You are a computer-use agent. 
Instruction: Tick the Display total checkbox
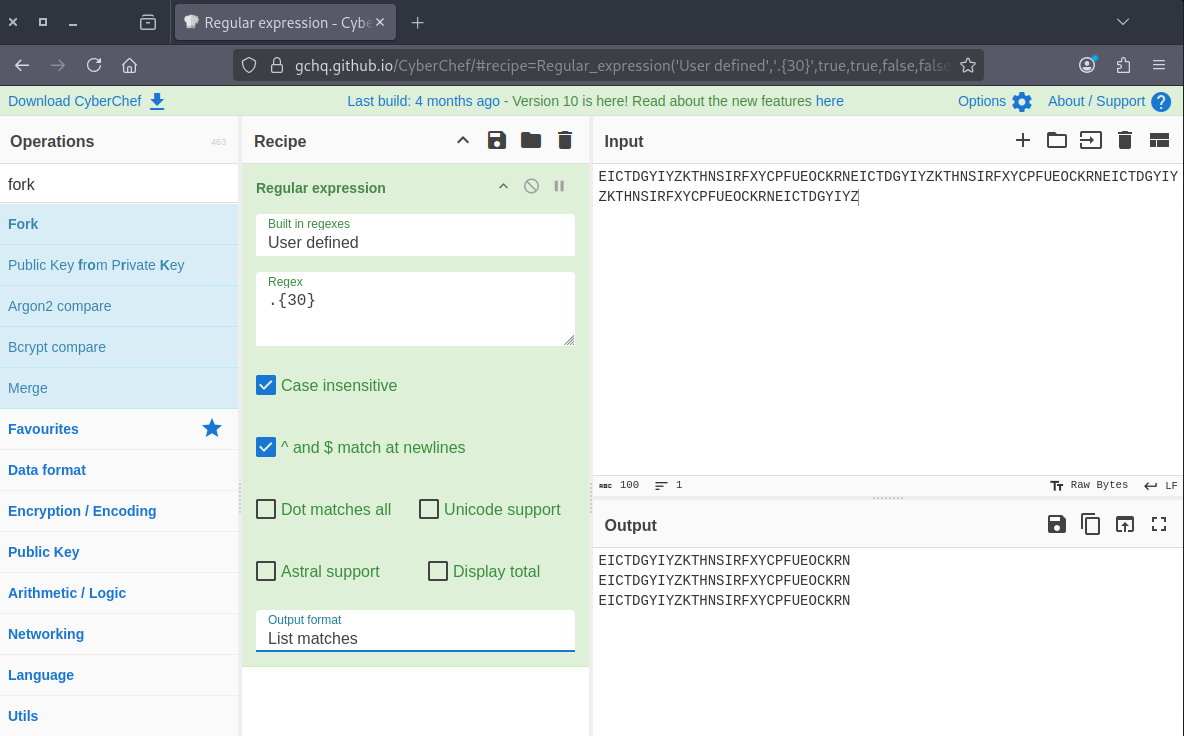[438, 572]
